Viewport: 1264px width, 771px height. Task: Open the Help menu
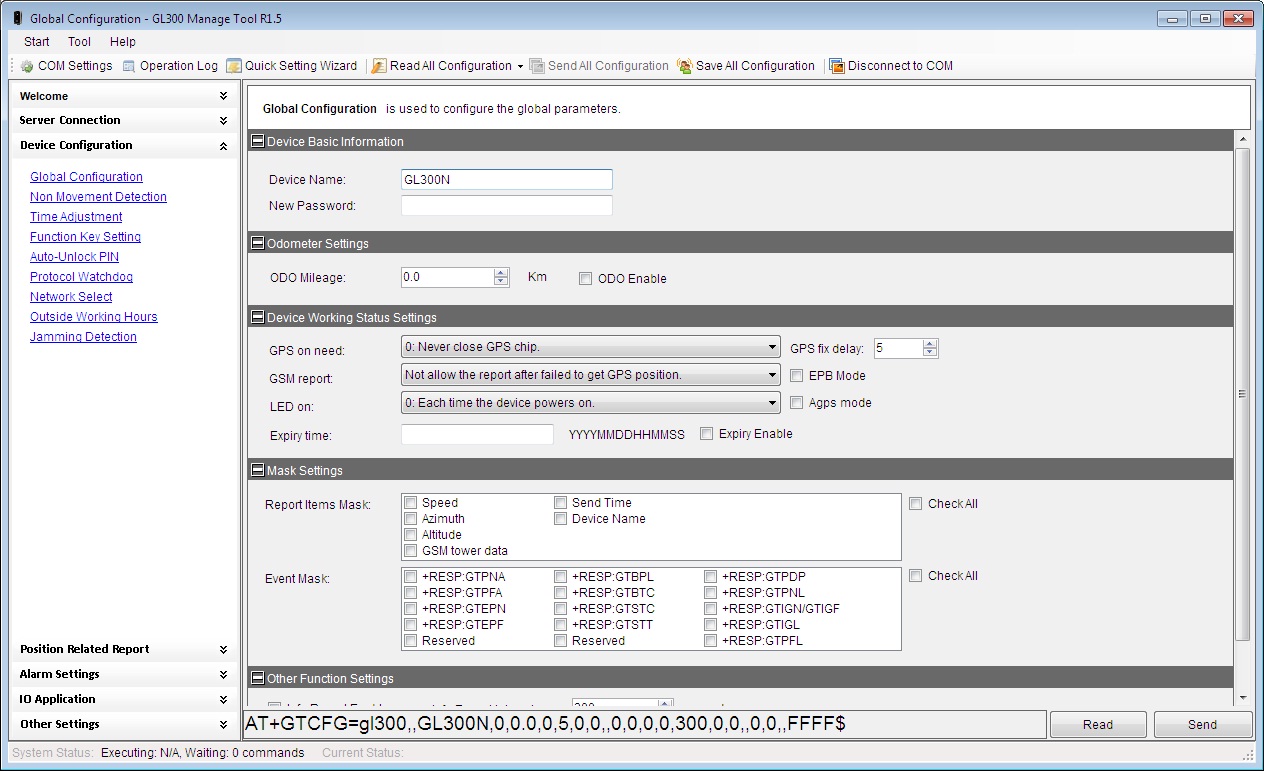coord(123,42)
